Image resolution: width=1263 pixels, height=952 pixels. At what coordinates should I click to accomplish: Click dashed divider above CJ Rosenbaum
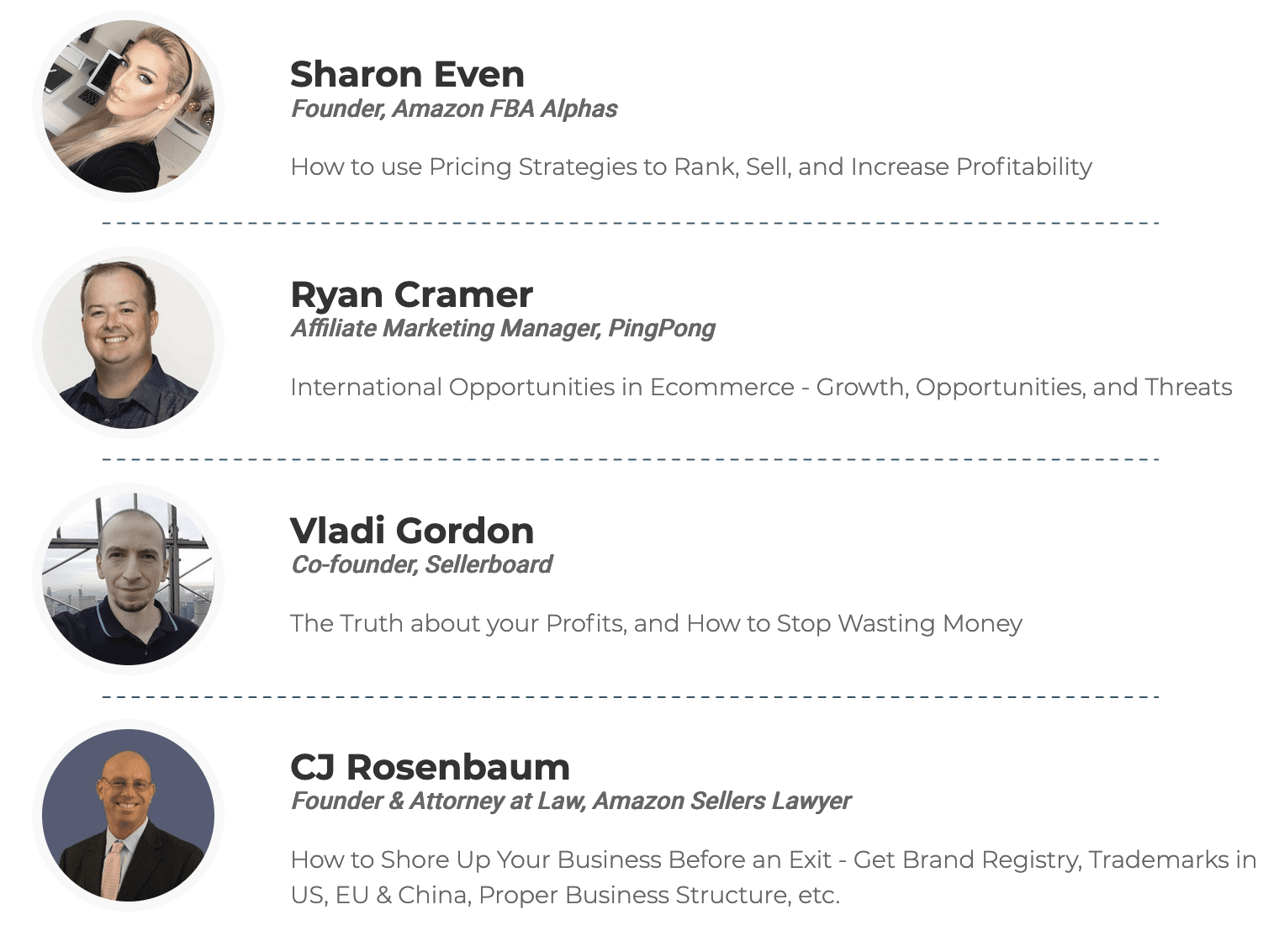coord(631,696)
